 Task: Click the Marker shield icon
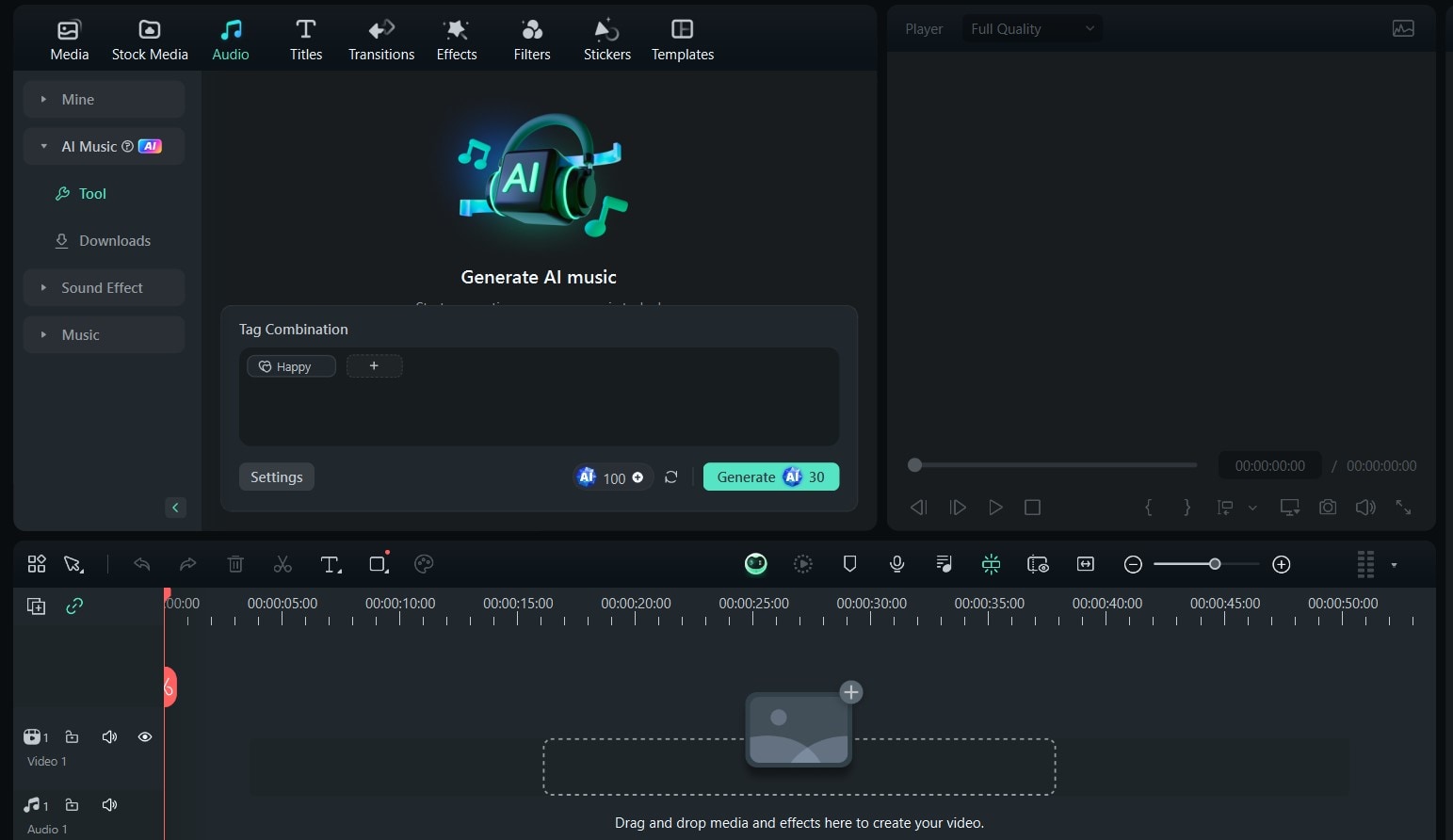(850, 564)
